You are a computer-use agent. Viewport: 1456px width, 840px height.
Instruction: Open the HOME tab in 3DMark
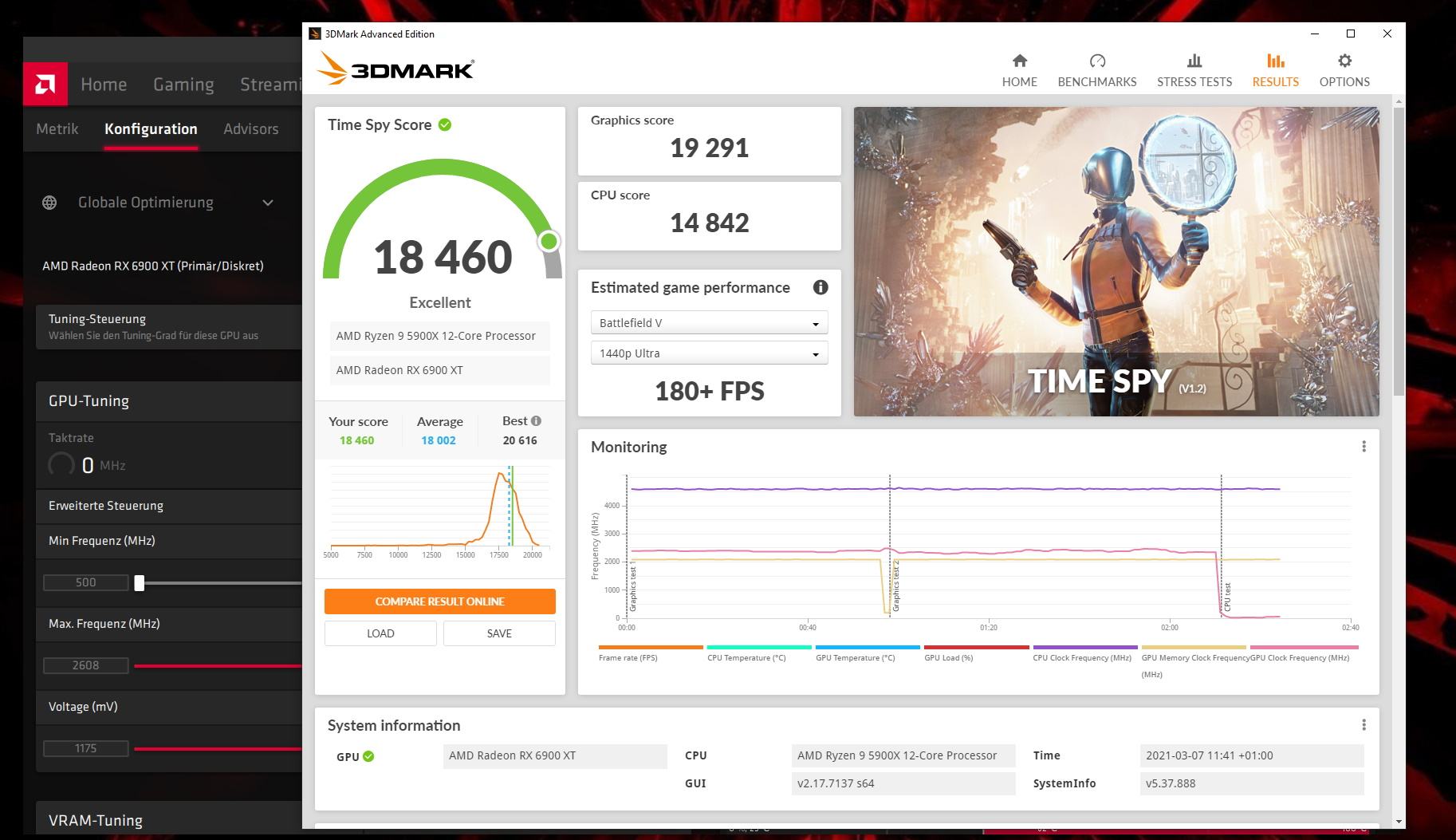point(1019,71)
